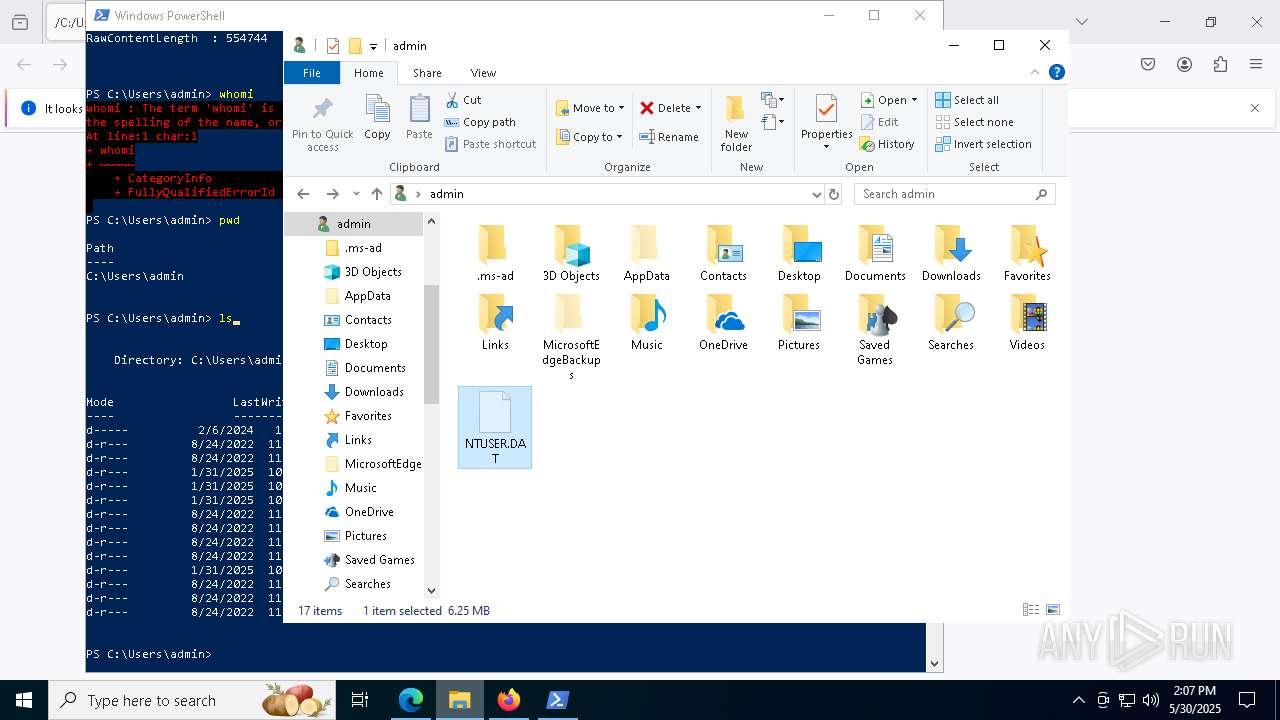Click Properties icon in Explorer title bar
Screen dimensions: 1280x720
click(x=333, y=46)
